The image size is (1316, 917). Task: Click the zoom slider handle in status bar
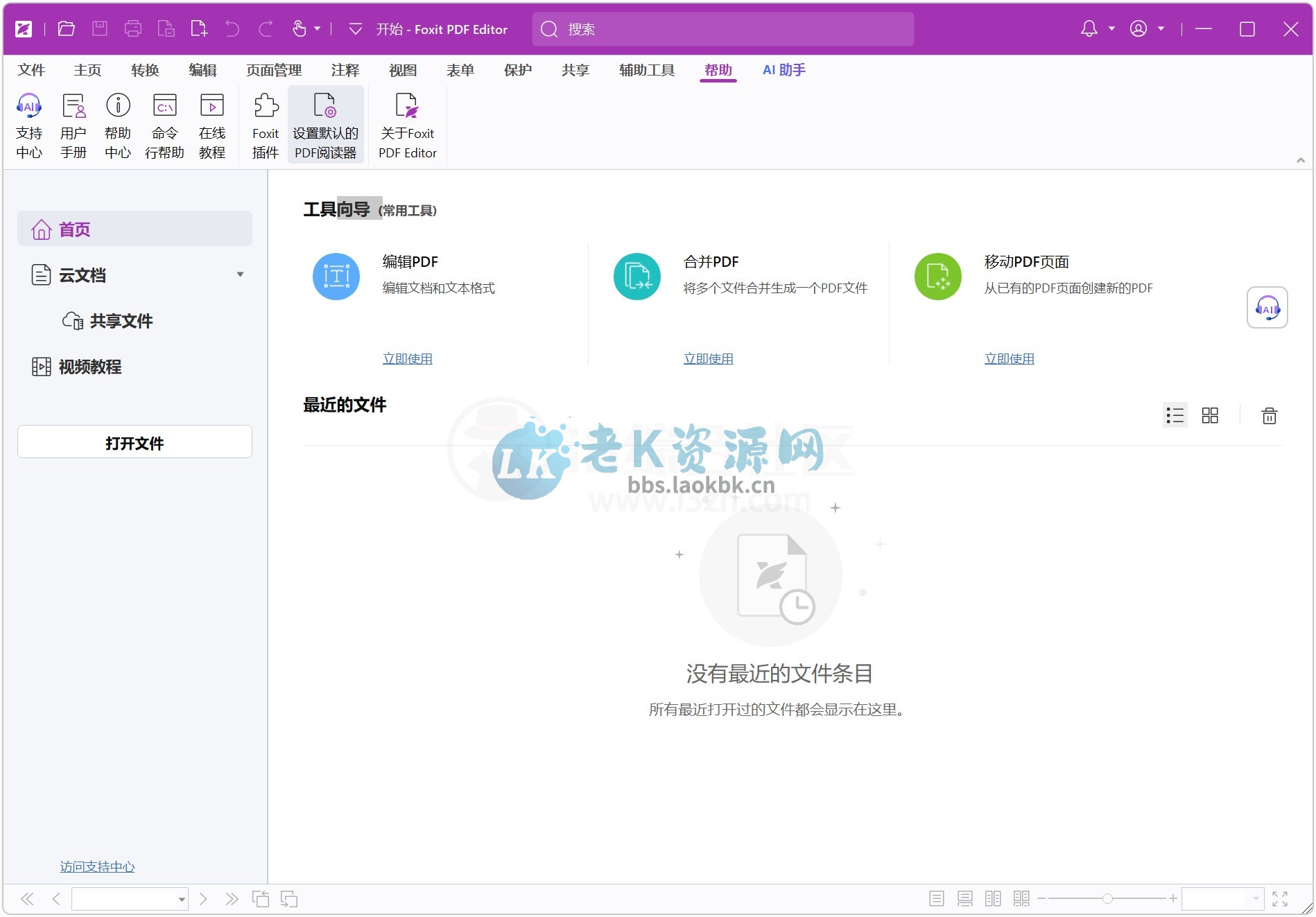pyautogui.click(x=1107, y=899)
